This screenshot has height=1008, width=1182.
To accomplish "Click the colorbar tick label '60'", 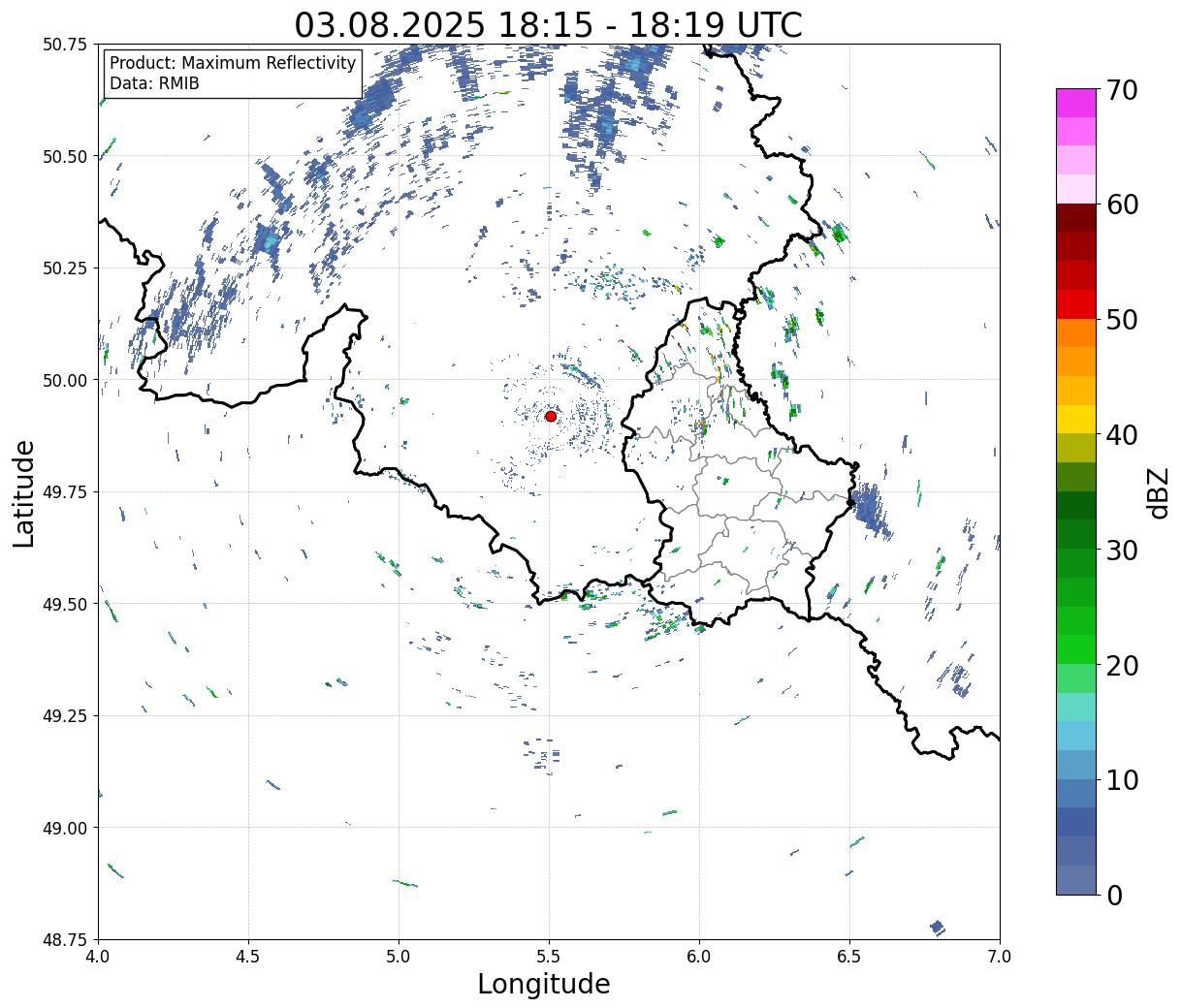I will coord(1121,205).
